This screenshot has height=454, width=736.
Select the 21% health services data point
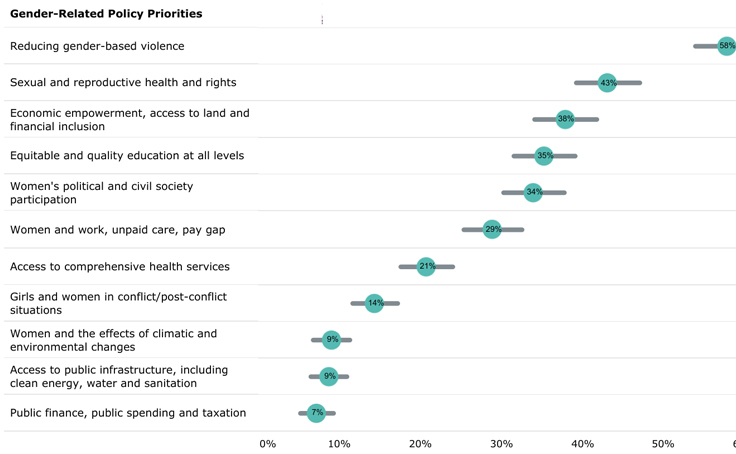coord(426,267)
